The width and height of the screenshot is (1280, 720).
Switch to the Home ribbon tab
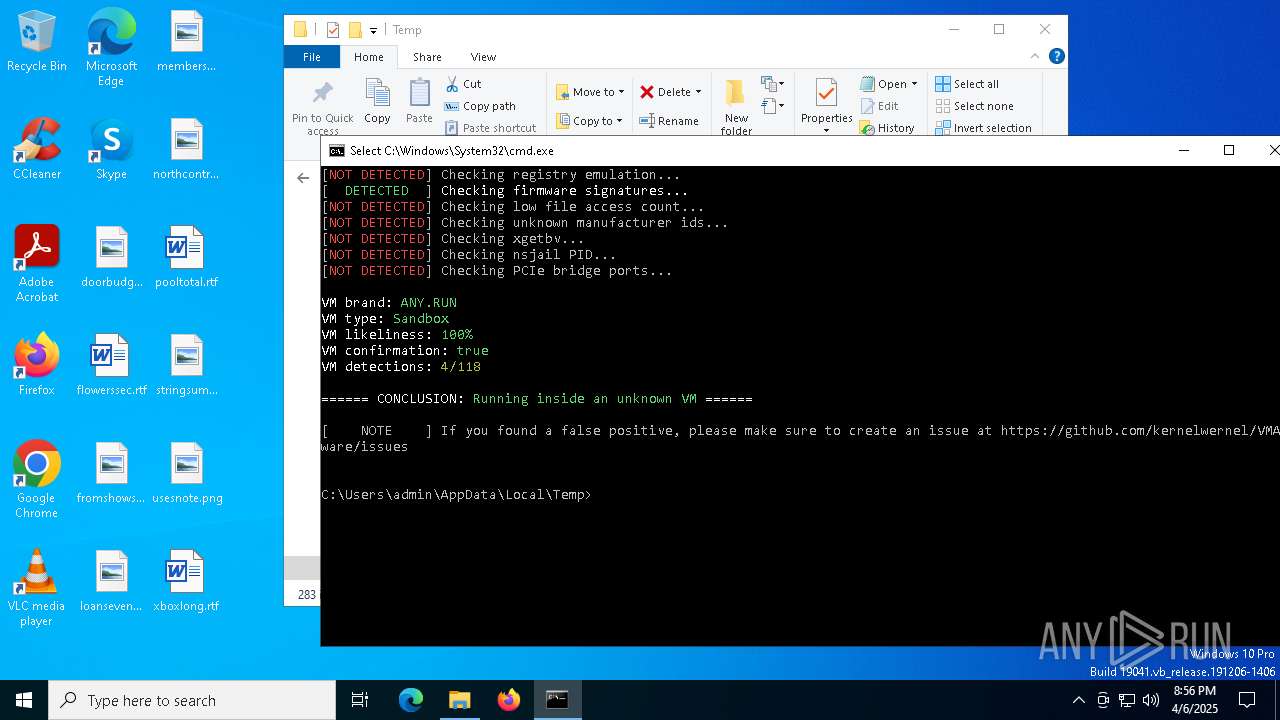[x=368, y=57]
